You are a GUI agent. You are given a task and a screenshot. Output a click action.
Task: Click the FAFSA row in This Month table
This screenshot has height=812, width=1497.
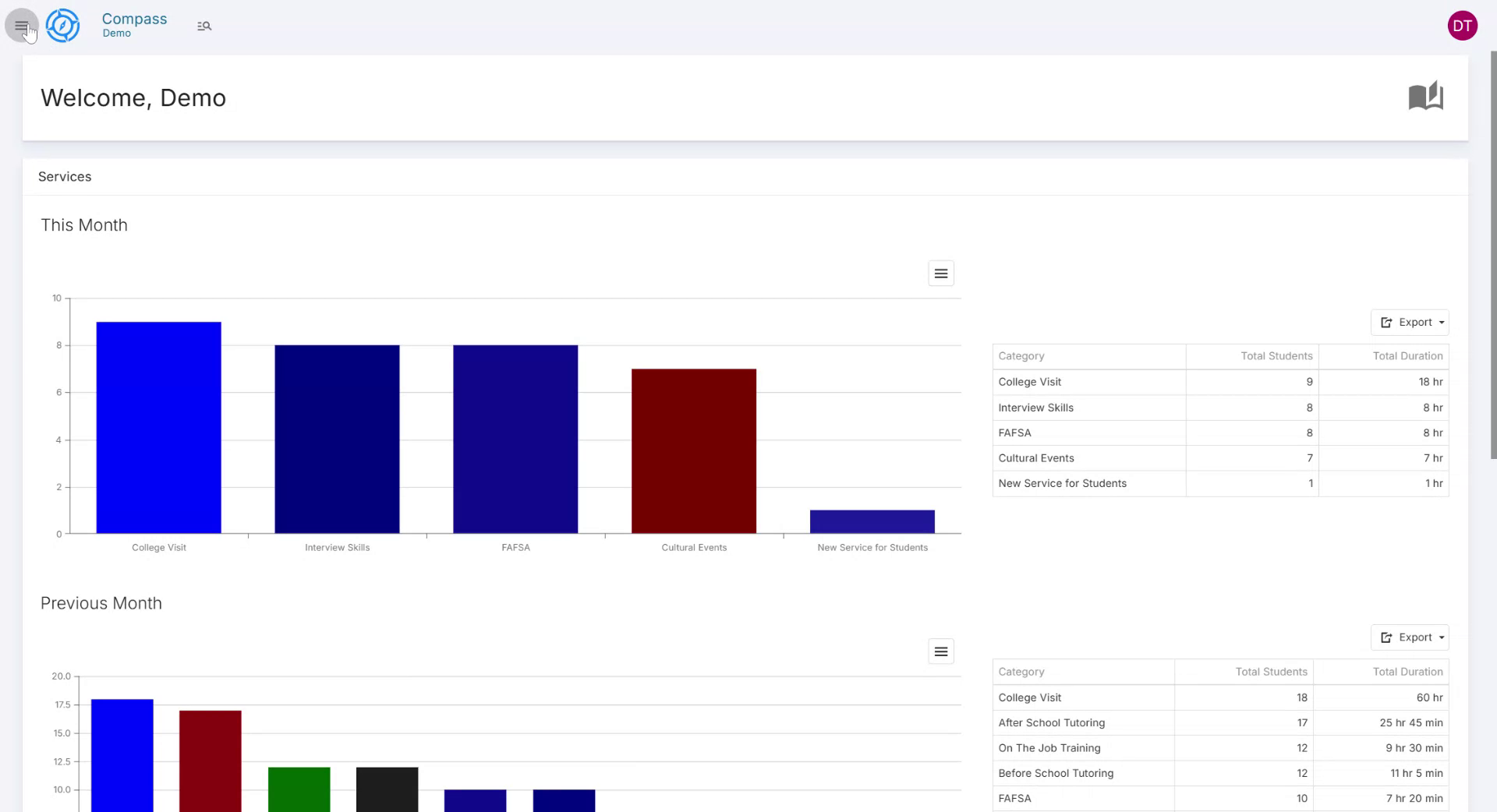(1220, 433)
